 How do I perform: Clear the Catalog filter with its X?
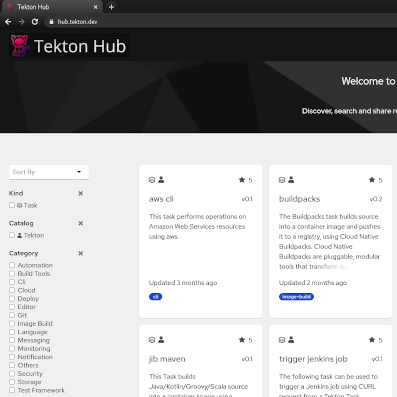point(81,223)
